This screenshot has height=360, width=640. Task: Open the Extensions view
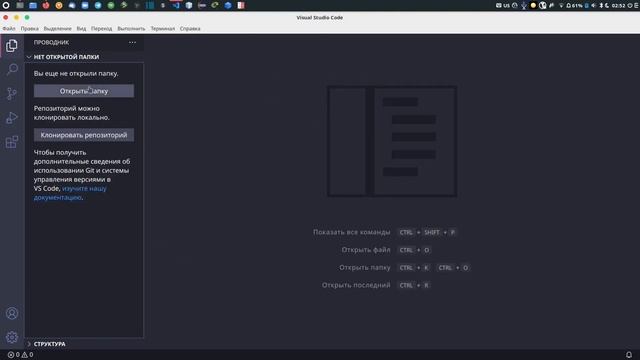(x=12, y=142)
